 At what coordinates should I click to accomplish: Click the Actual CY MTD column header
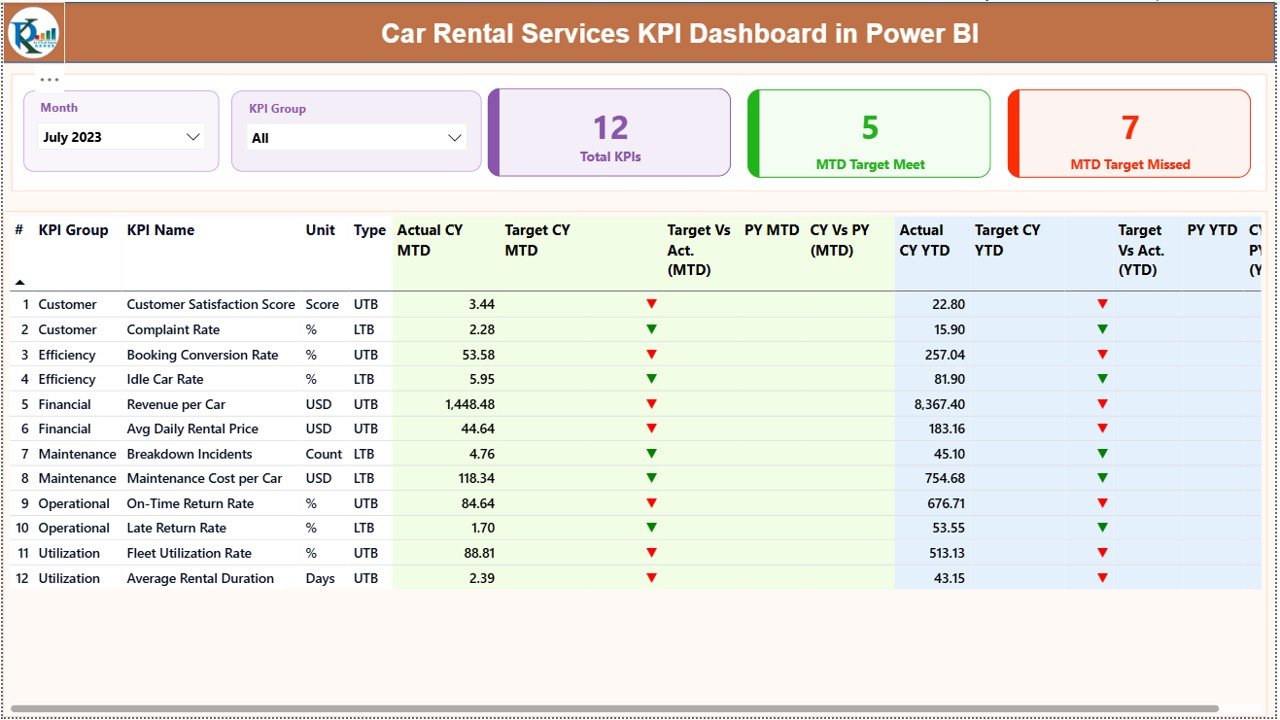[430, 240]
